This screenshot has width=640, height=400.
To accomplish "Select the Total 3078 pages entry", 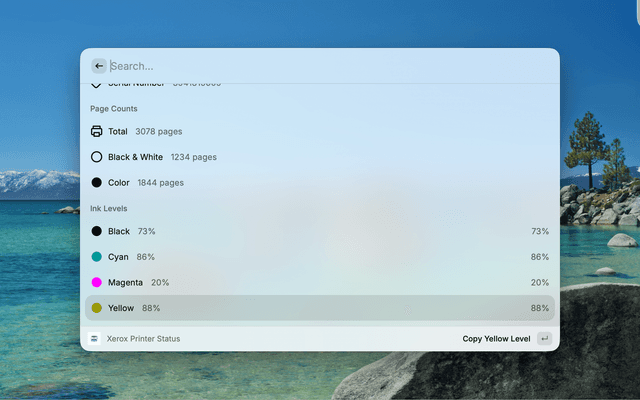I will [145, 131].
